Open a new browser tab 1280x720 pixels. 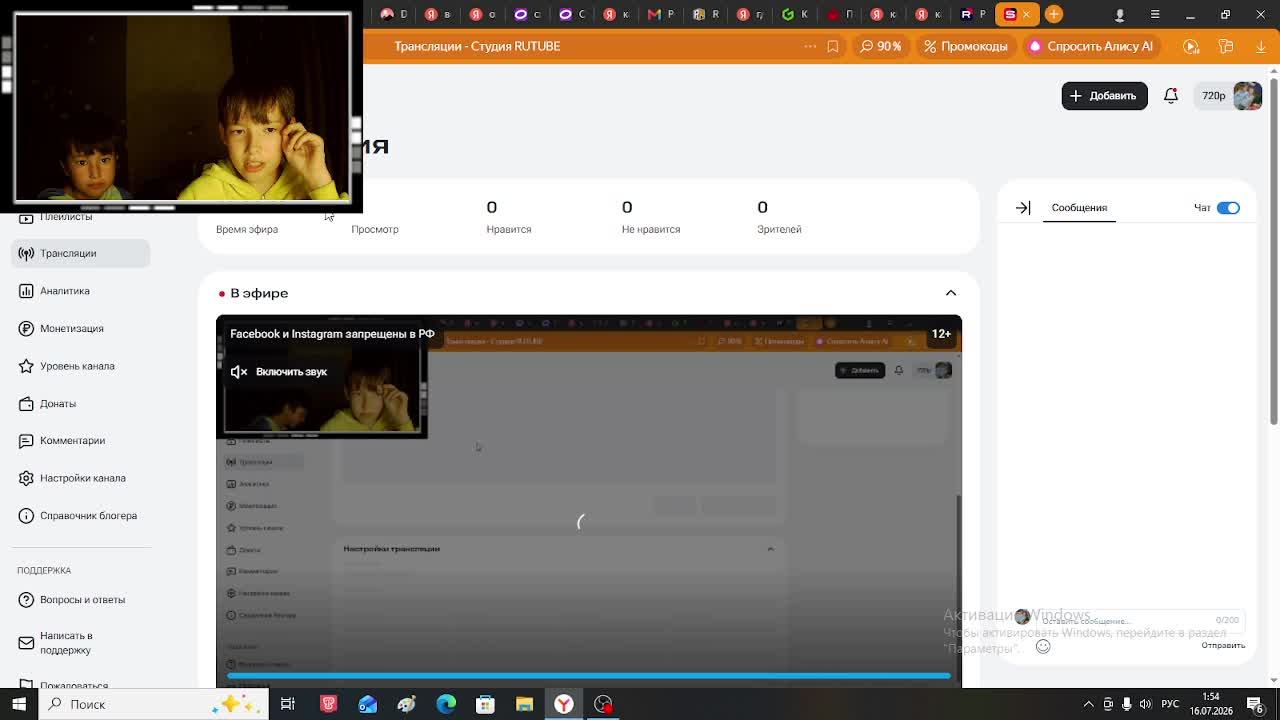1054,14
